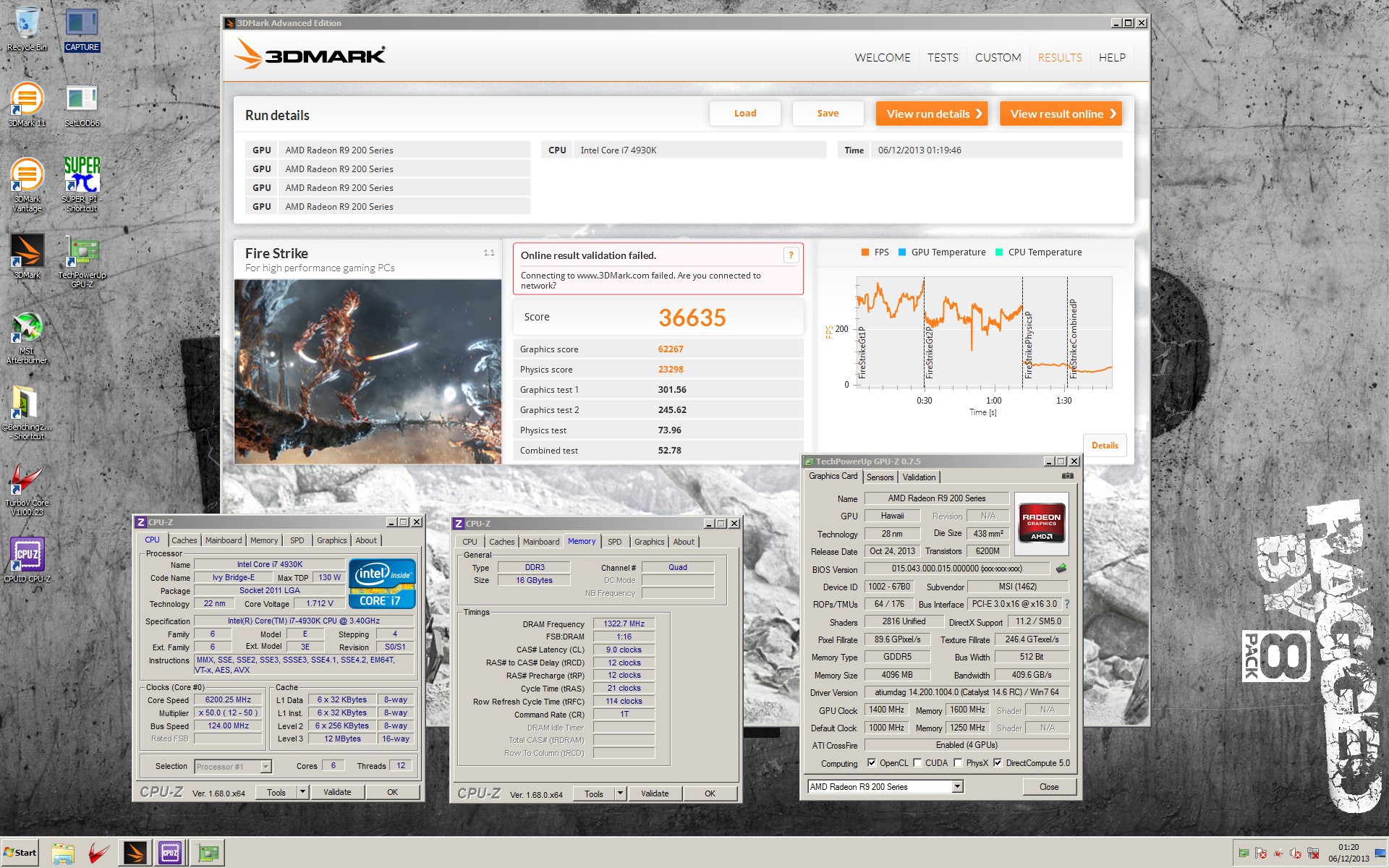Launch the 3DMark 11 desktop shortcut
This screenshot has width=1389, height=868.
click(27, 104)
